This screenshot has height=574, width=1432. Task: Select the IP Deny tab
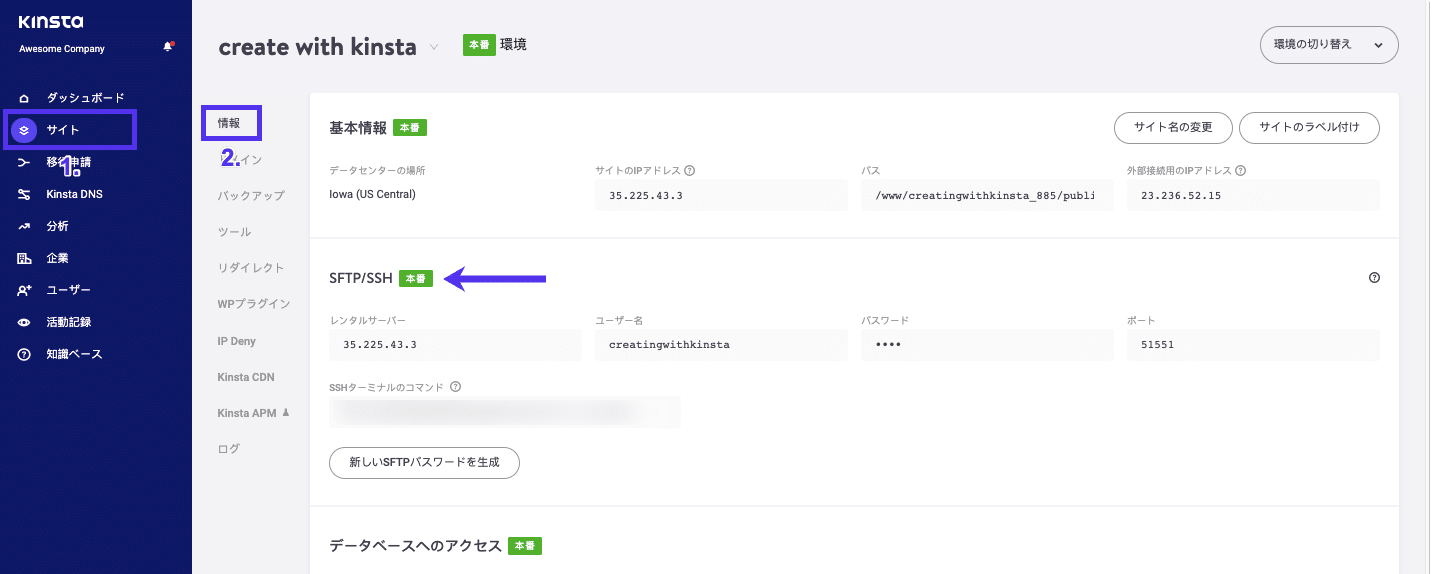pyautogui.click(x=237, y=341)
